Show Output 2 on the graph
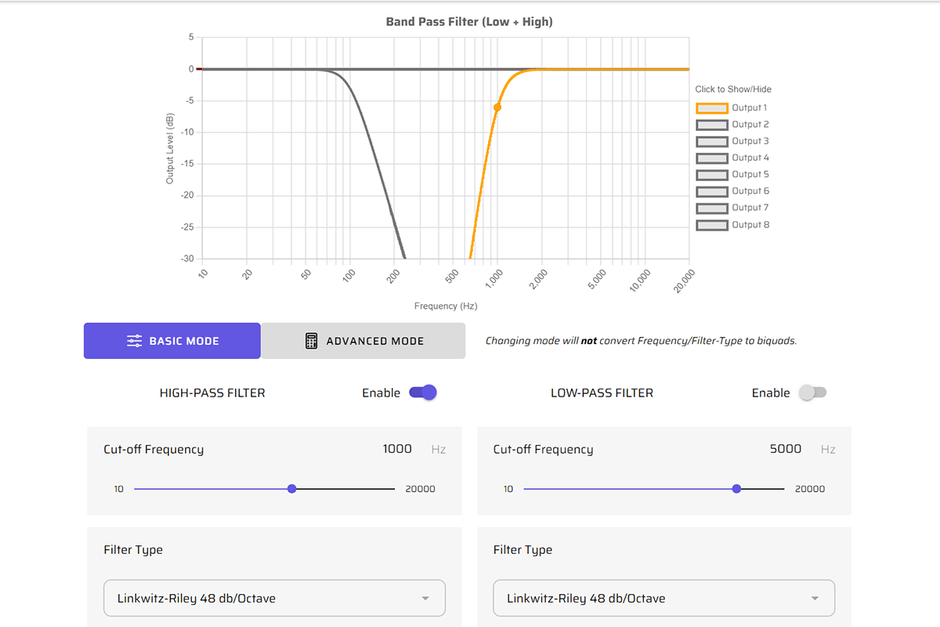Viewport: 940px width, 627px height. tap(711, 125)
